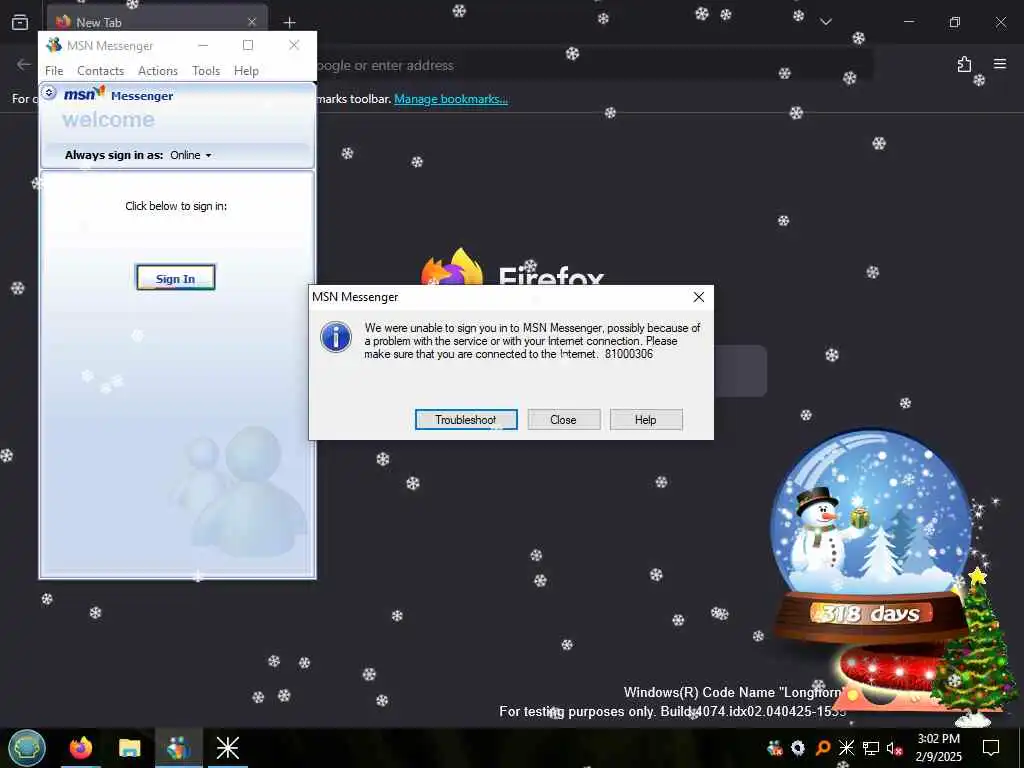1024x768 pixels.
Task: Click the Christmas tree desktop decoration
Action: [x=976, y=647]
